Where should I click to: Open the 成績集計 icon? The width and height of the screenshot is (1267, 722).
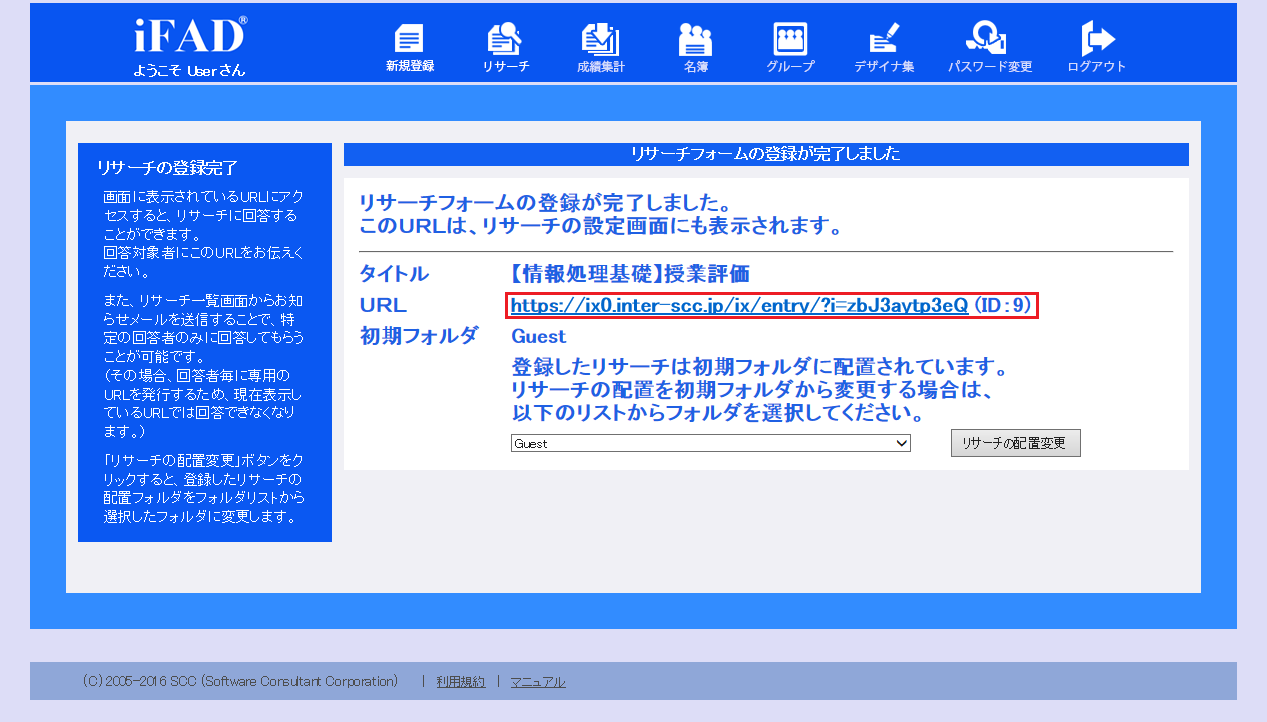(x=601, y=48)
